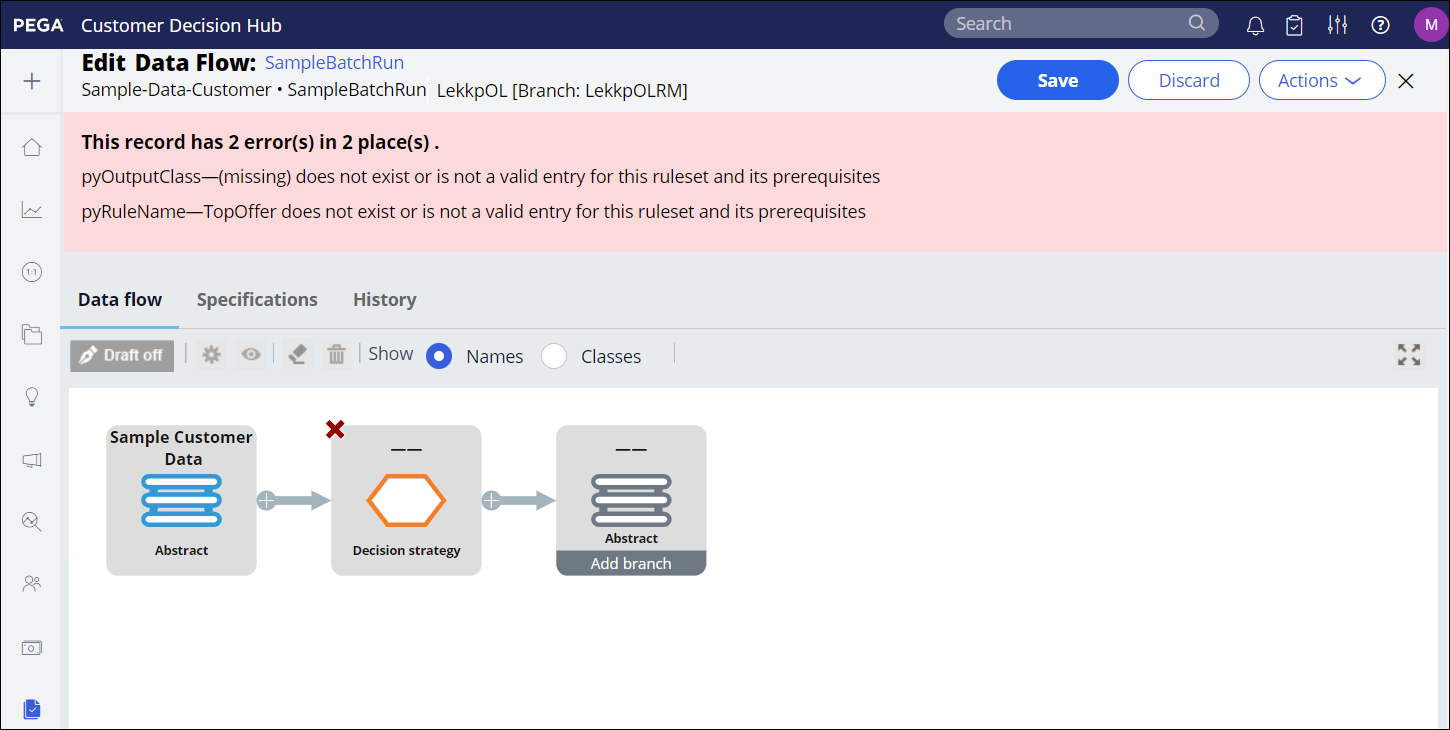Close the Edit Data Flow panel
Viewport: 1450px width, 730px height.
[1406, 81]
